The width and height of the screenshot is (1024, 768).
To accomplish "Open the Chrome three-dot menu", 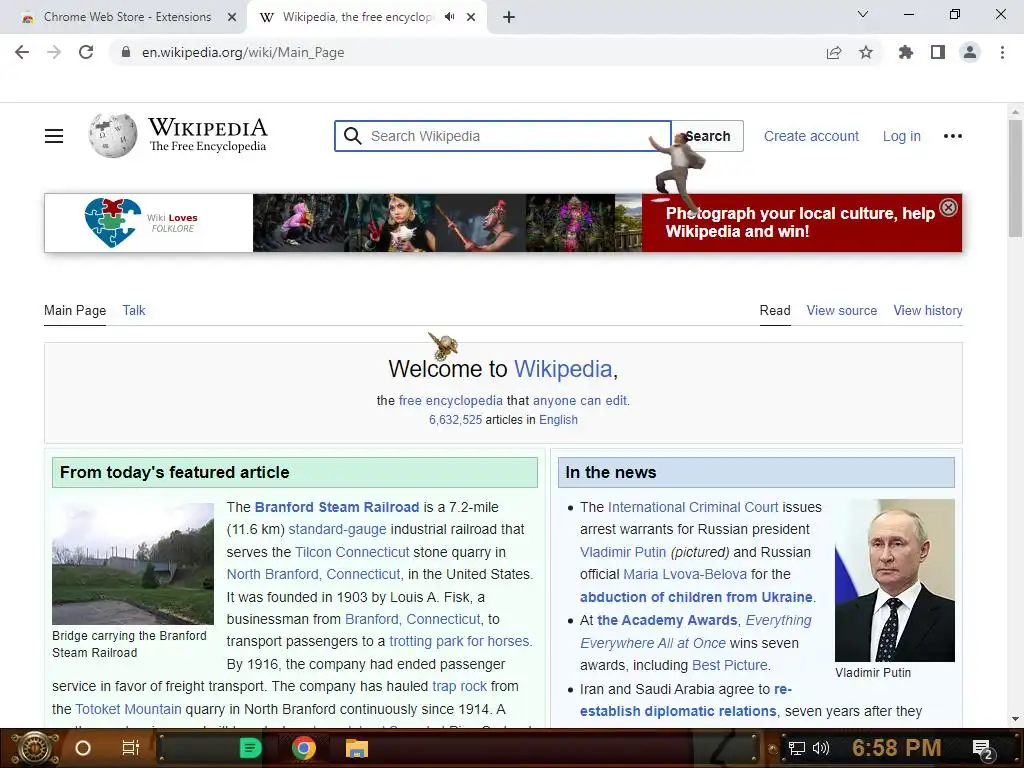I will pos(1002,52).
